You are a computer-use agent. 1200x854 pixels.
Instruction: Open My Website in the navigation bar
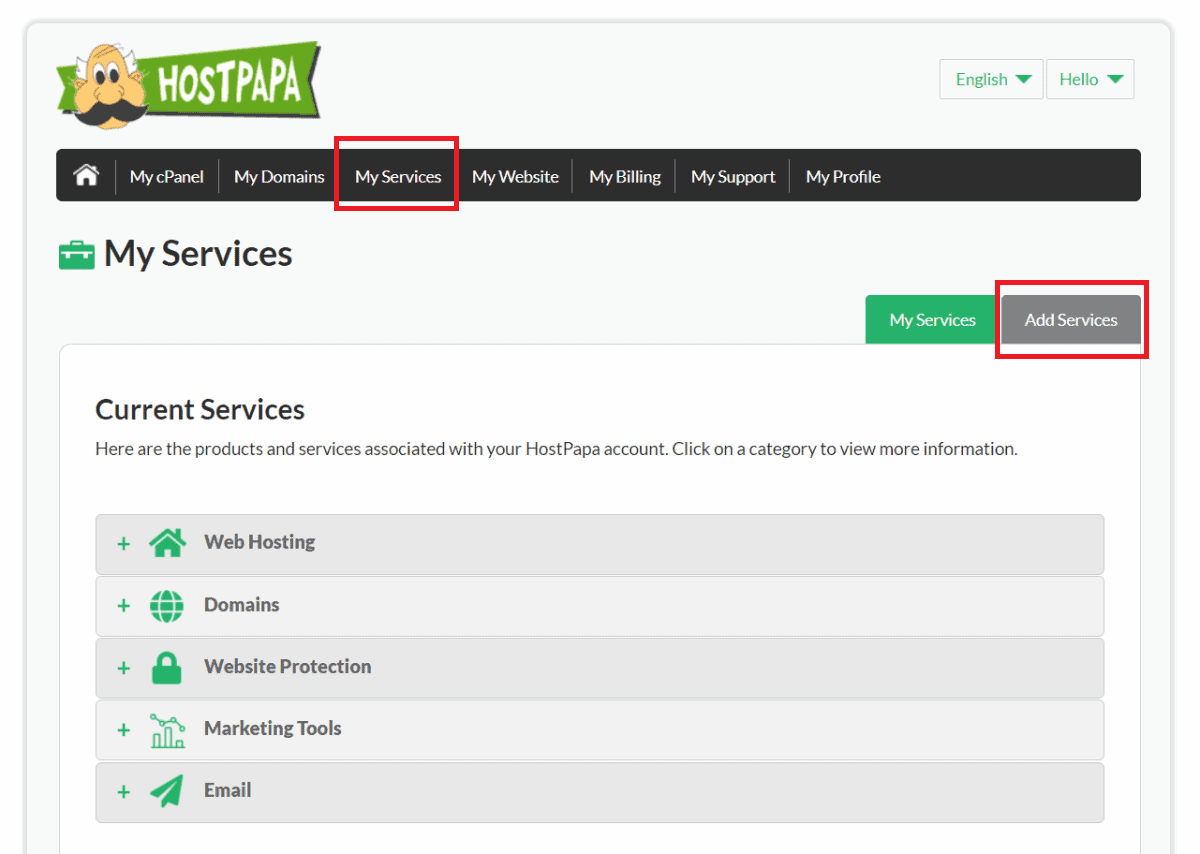(515, 176)
